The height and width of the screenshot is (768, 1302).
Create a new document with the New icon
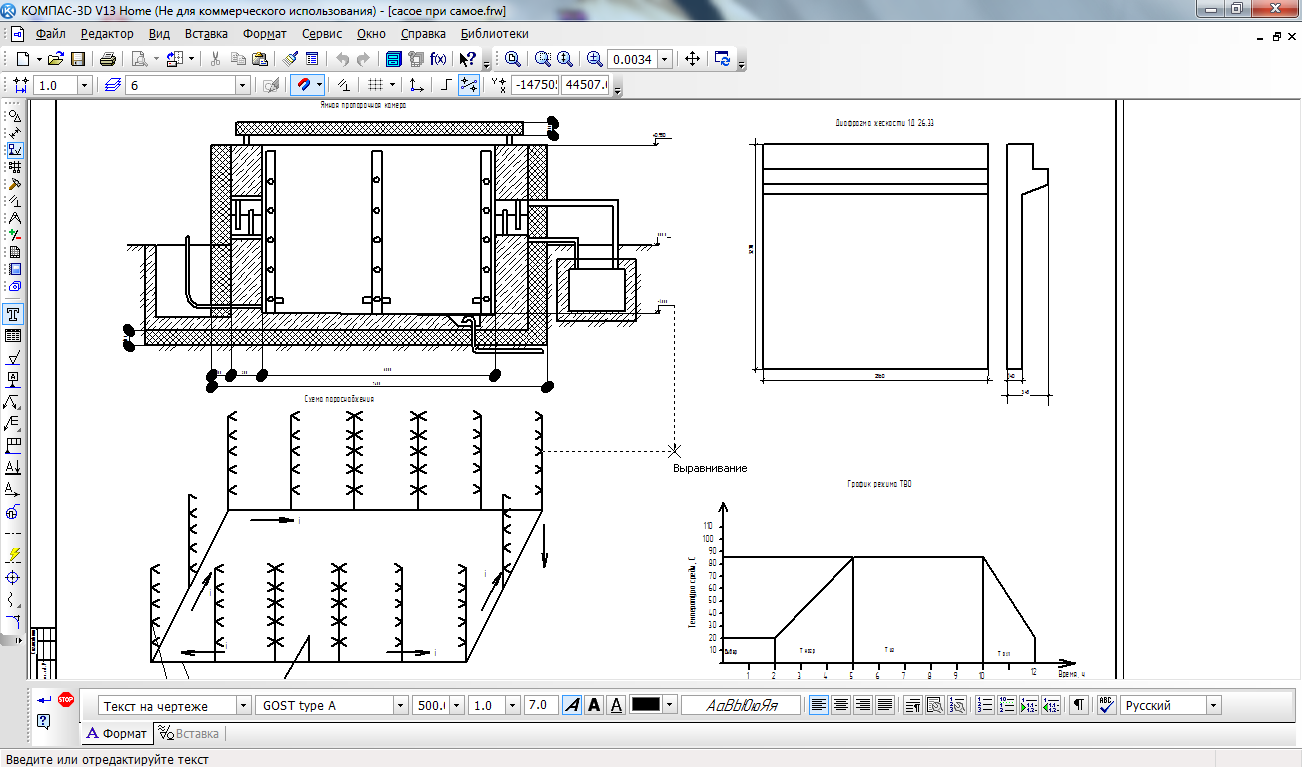tap(22, 59)
